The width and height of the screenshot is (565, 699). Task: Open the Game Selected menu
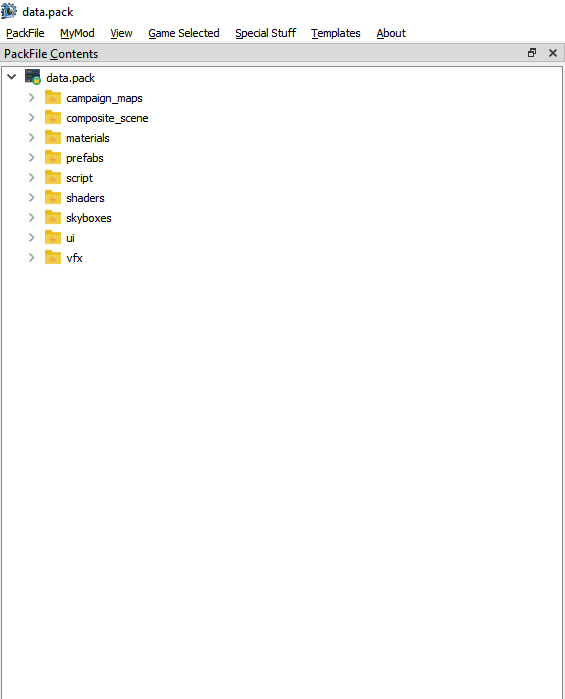(x=184, y=33)
